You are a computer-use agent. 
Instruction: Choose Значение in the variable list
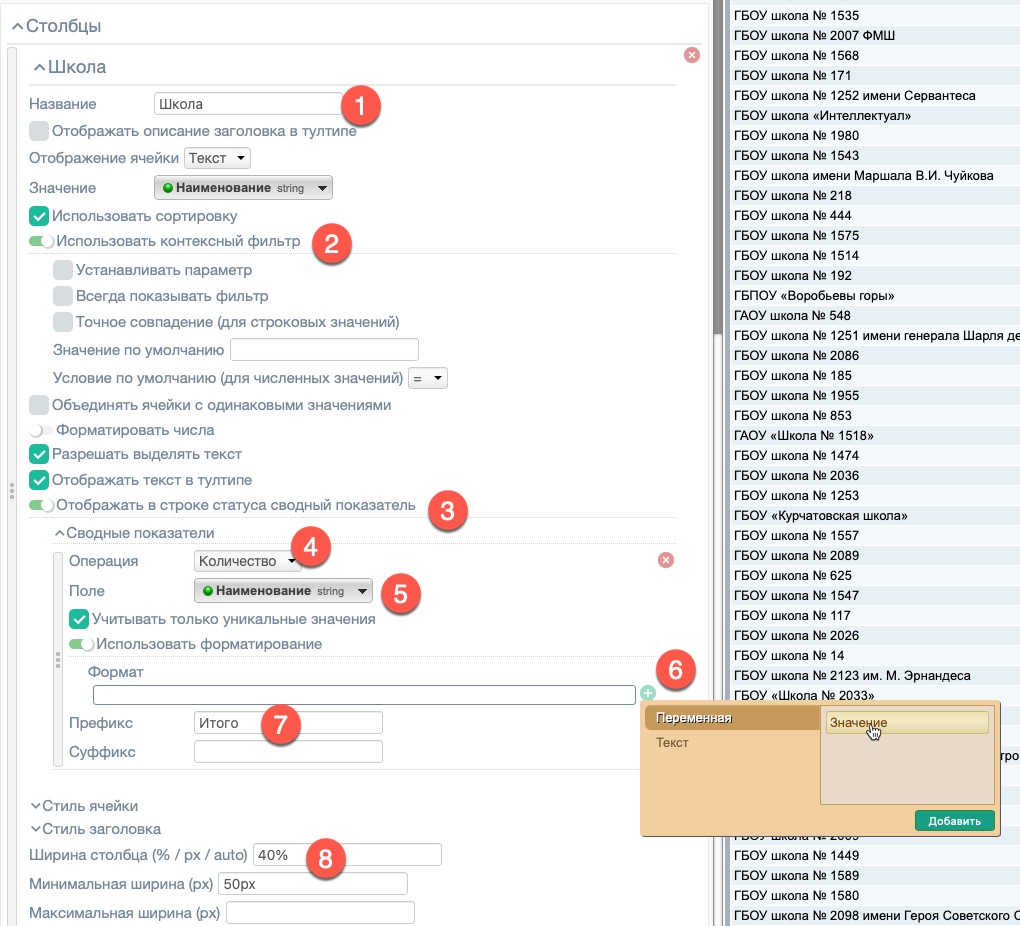click(x=906, y=722)
